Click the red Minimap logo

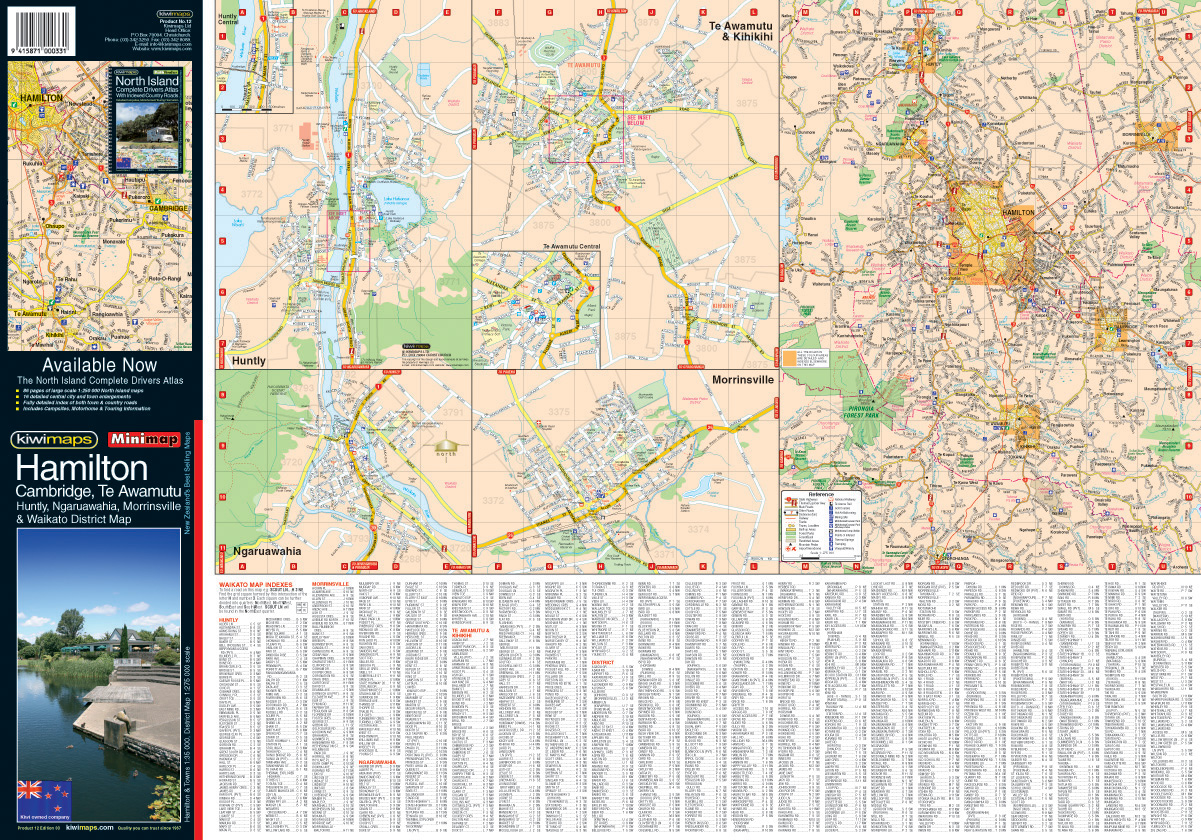click(144, 439)
